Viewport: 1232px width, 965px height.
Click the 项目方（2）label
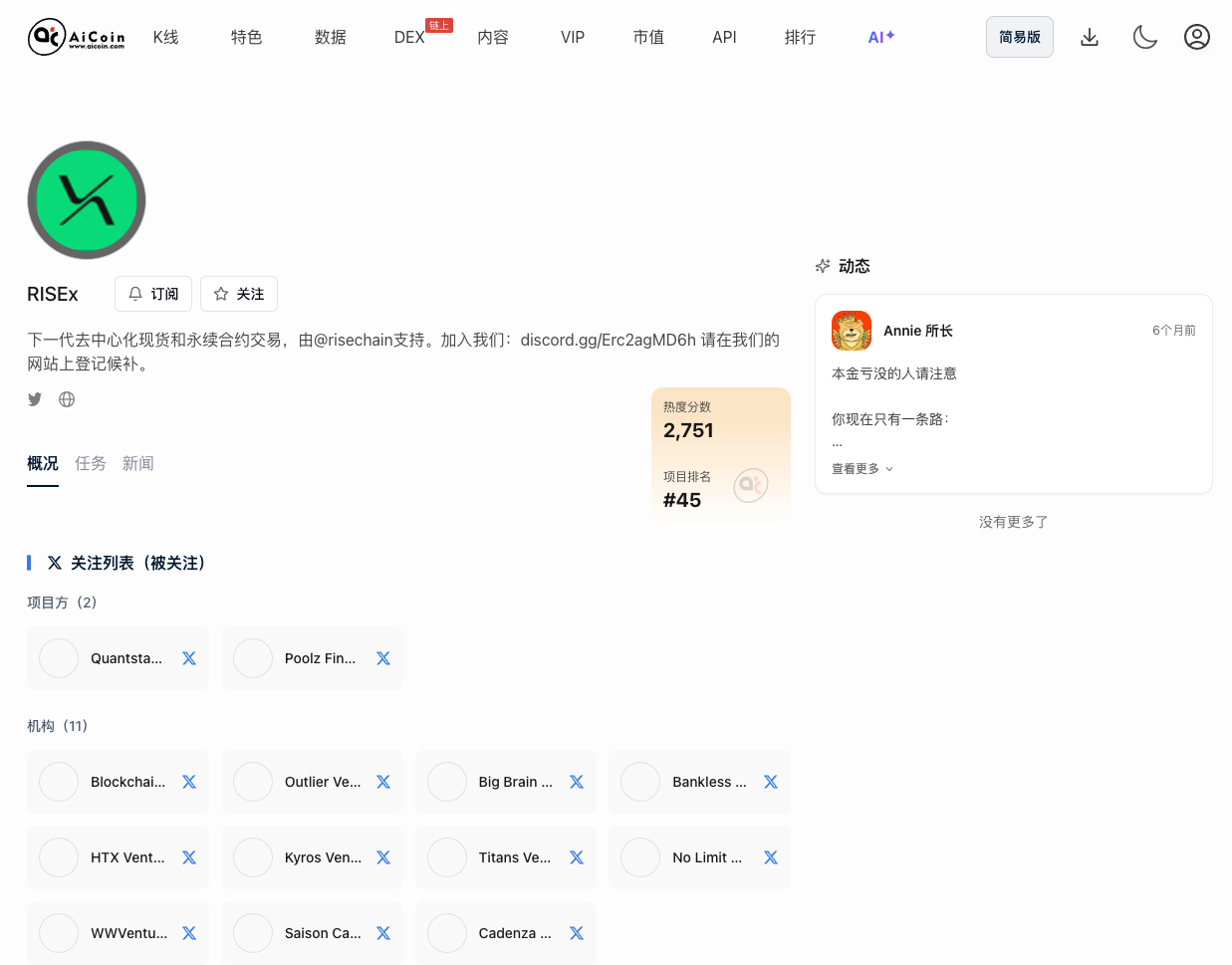pyautogui.click(x=63, y=603)
